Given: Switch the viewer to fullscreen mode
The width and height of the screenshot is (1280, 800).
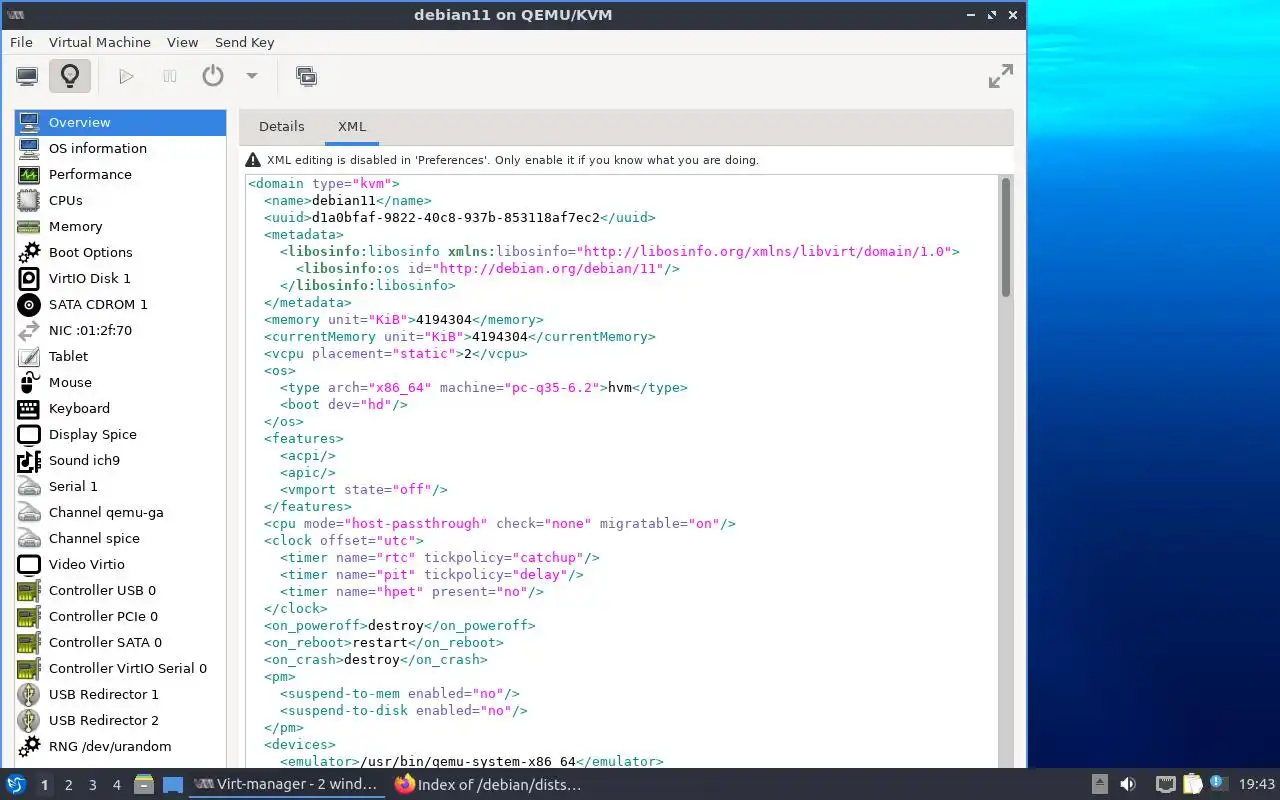Looking at the screenshot, I should click(1000, 76).
